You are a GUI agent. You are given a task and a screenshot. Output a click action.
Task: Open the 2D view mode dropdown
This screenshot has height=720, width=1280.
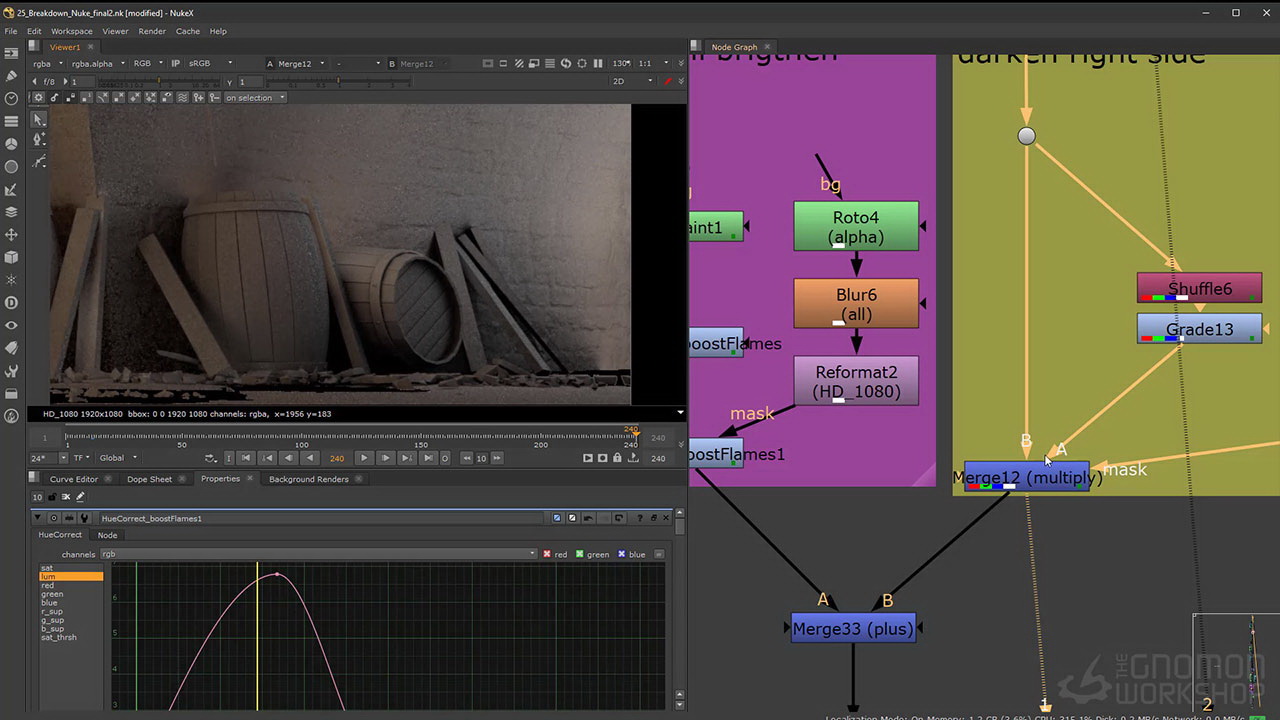click(x=632, y=81)
